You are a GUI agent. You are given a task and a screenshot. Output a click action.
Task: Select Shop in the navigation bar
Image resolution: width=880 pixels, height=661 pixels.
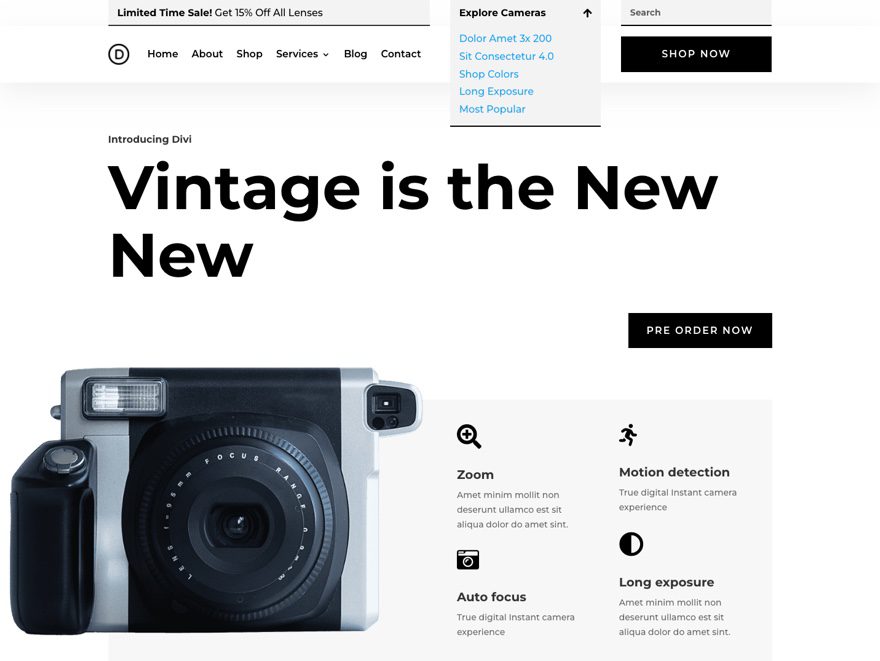tap(249, 54)
